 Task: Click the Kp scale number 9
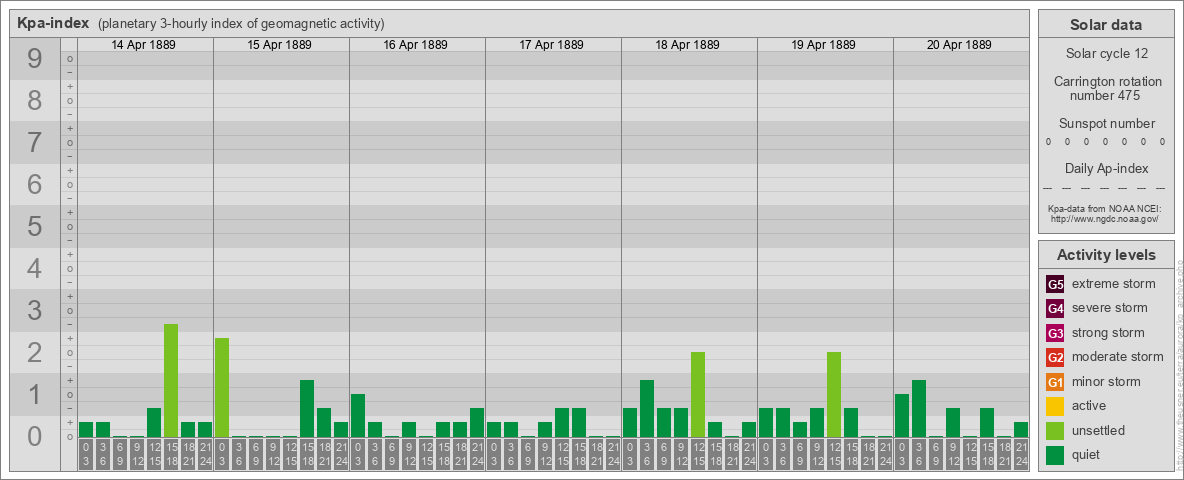(x=35, y=59)
